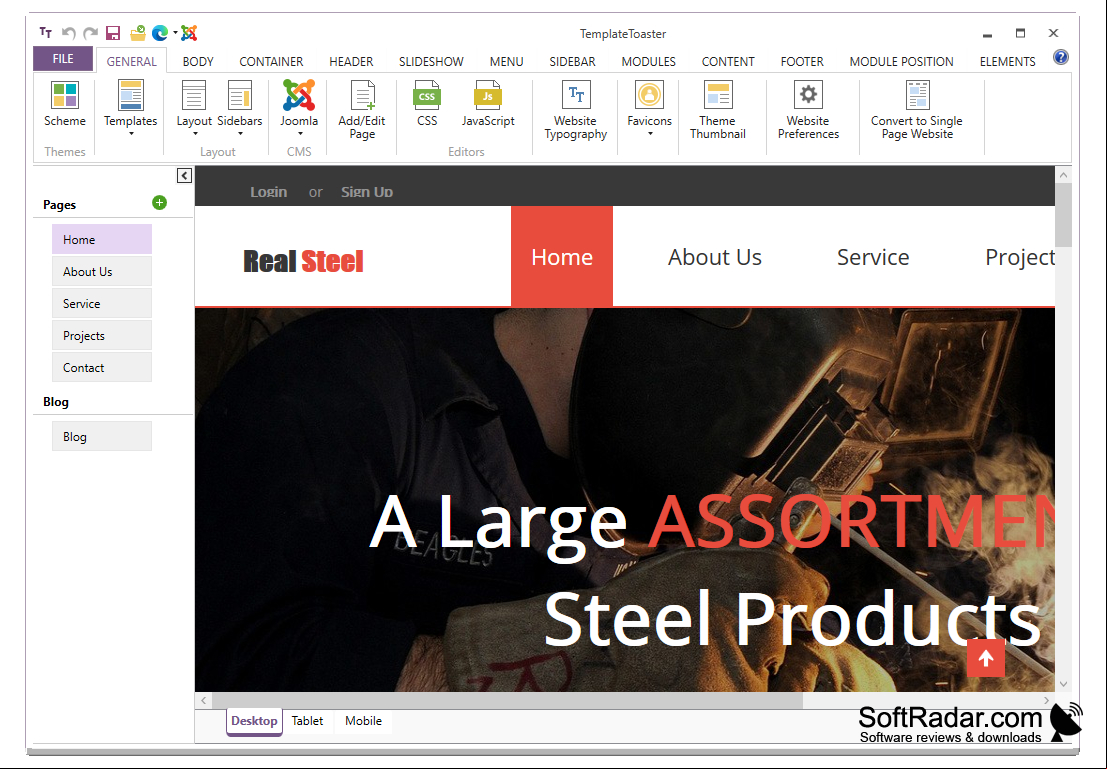Expand the Favicons dropdown arrow
The height and width of the screenshot is (769, 1107).
coord(650,133)
